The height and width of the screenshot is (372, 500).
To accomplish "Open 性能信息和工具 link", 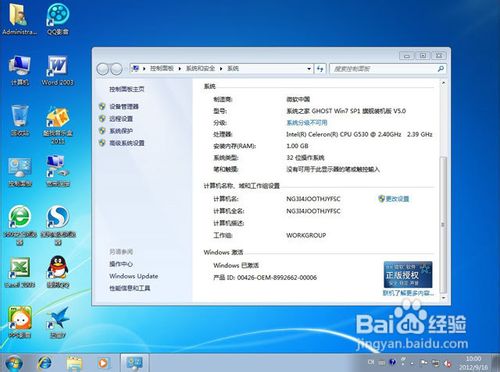I will click(130, 288).
